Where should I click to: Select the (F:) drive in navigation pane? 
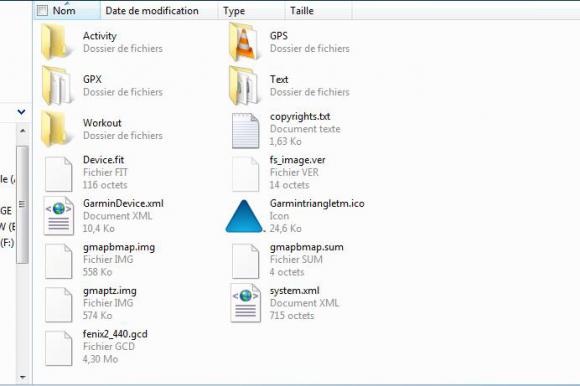click(7, 243)
